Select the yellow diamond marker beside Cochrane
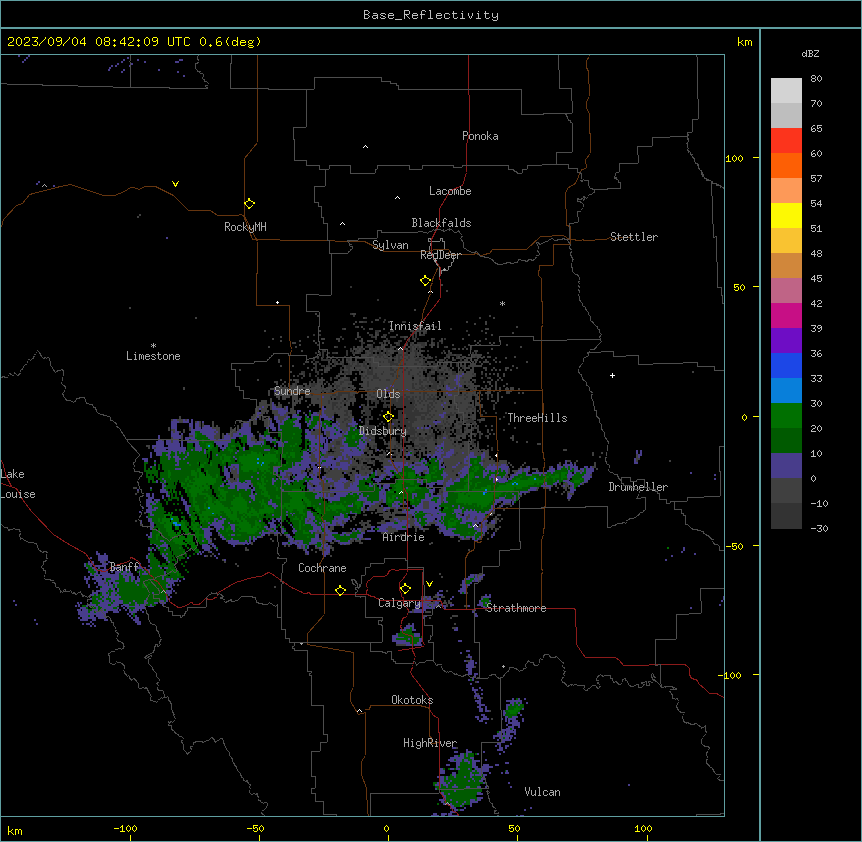This screenshot has width=862, height=842. (x=340, y=590)
